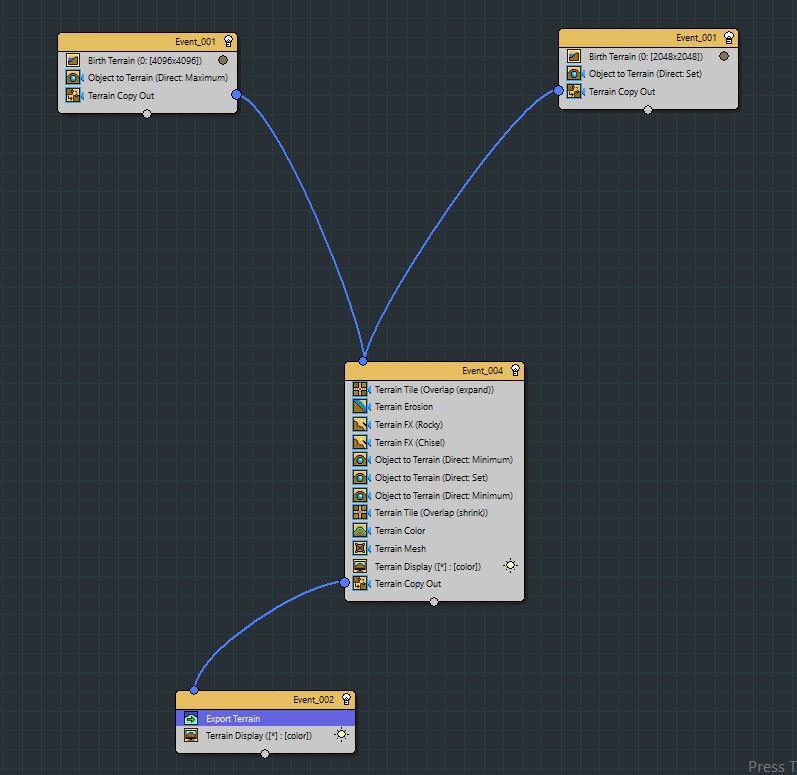Select Terrain Display label in Event_002
Screen dimensions: 797x775
(259, 735)
